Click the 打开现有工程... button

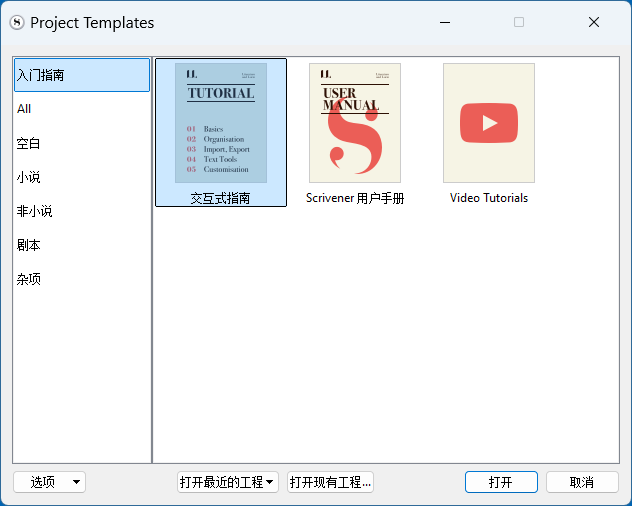330,482
